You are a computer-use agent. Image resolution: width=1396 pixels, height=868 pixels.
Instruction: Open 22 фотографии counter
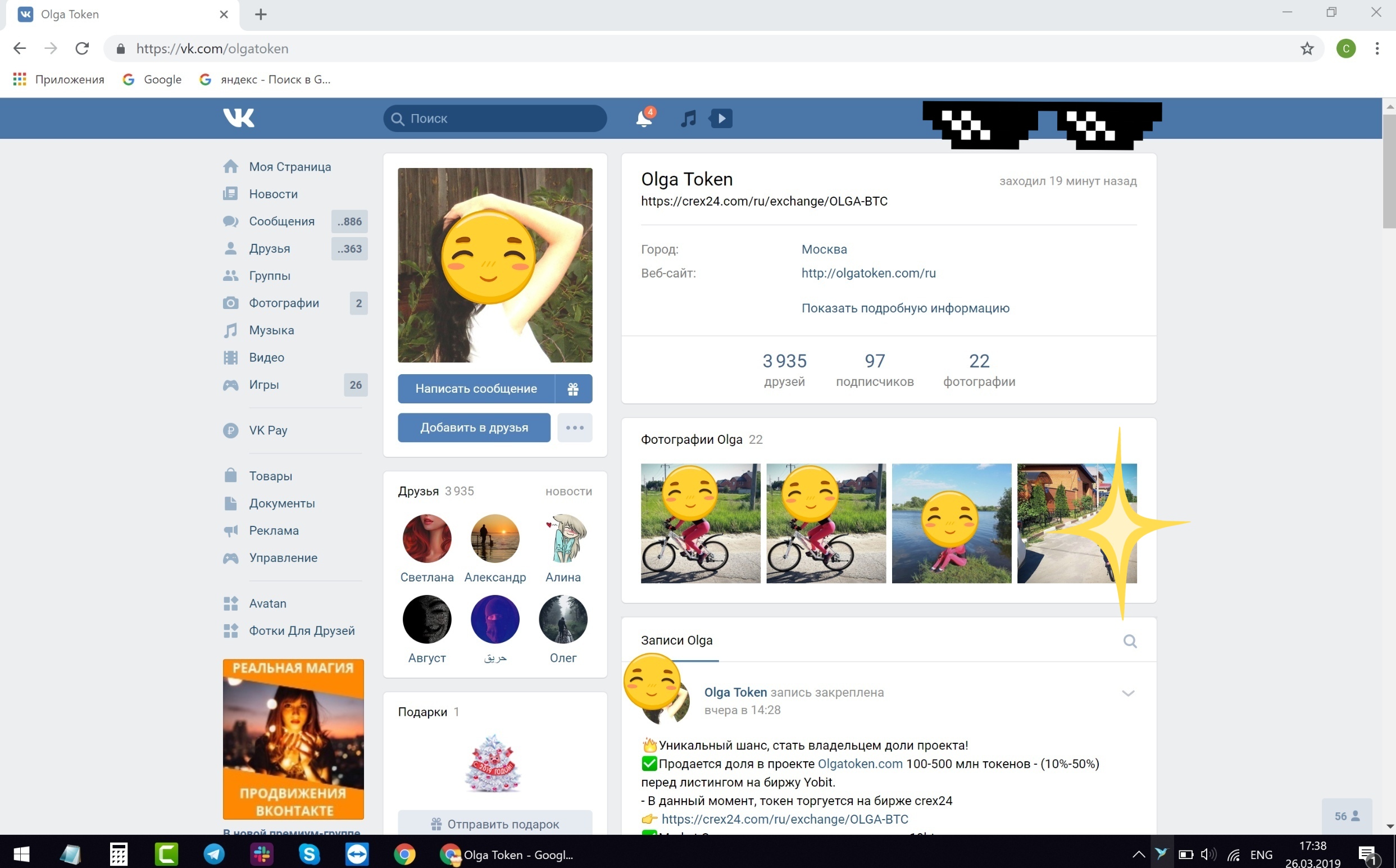pyautogui.click(x=979, y=369)
